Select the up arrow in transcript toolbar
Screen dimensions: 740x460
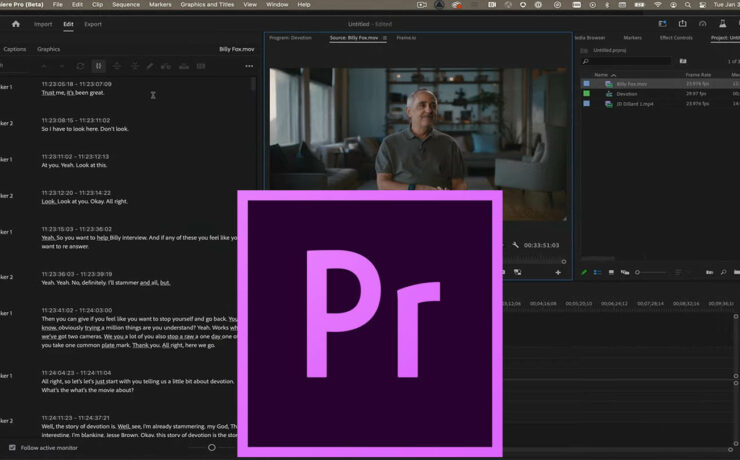(43, 67)
